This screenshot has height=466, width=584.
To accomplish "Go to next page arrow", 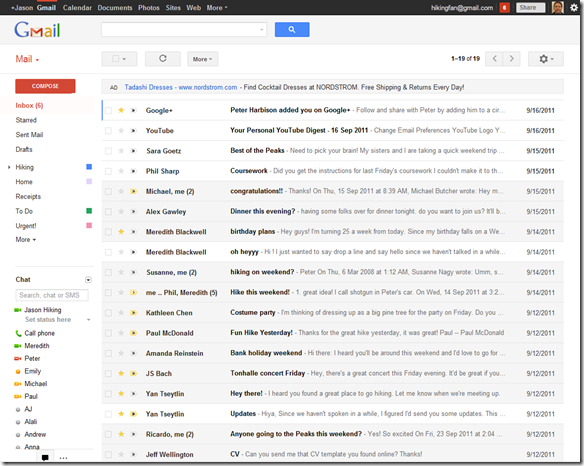I will click(x=511, y=58).
